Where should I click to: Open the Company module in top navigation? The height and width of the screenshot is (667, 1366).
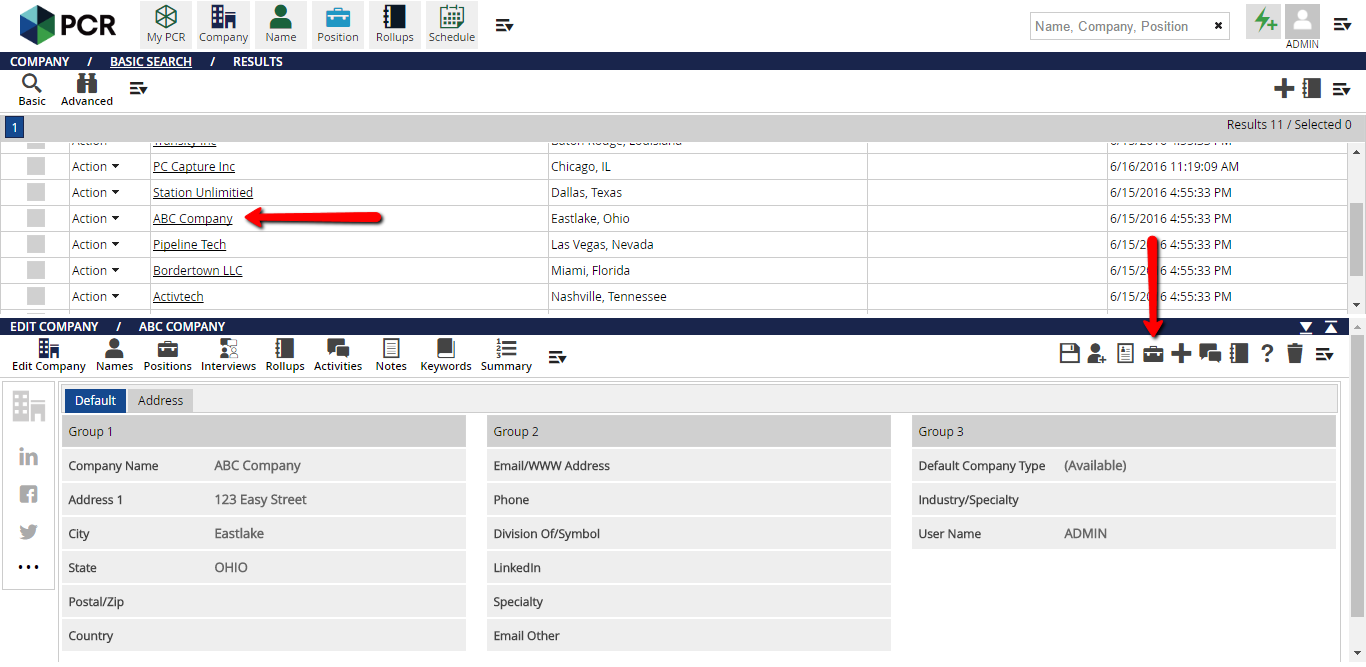pyautogui.click(x=223, y=25)
